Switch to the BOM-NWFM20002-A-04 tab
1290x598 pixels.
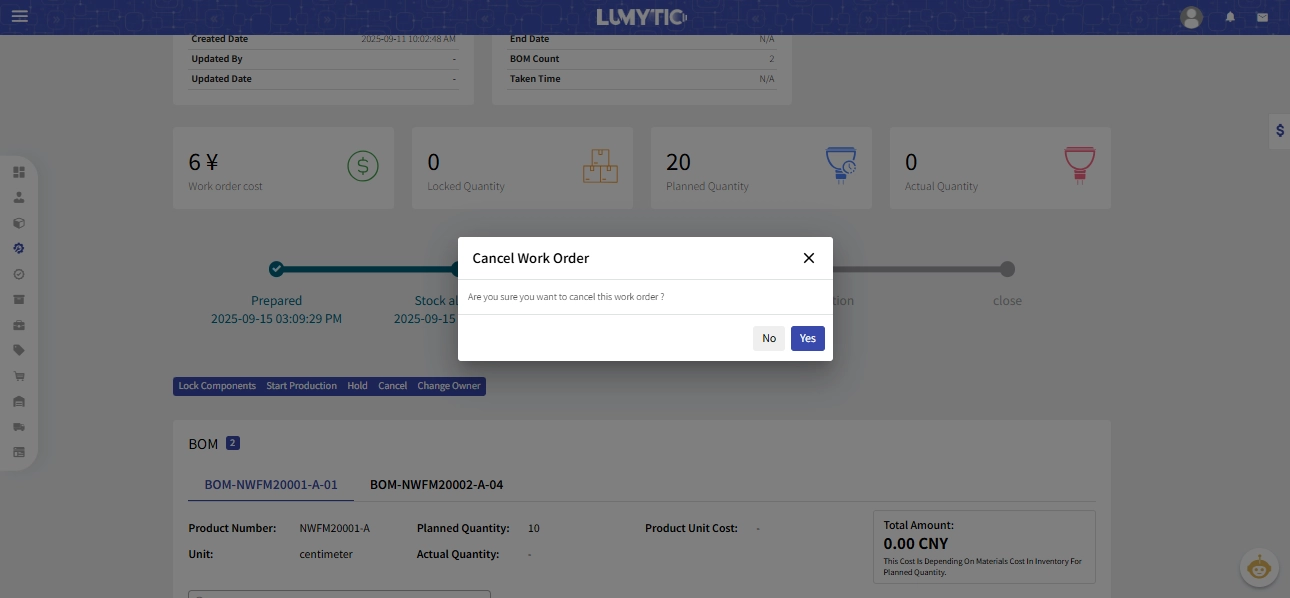tap(436, 485)
